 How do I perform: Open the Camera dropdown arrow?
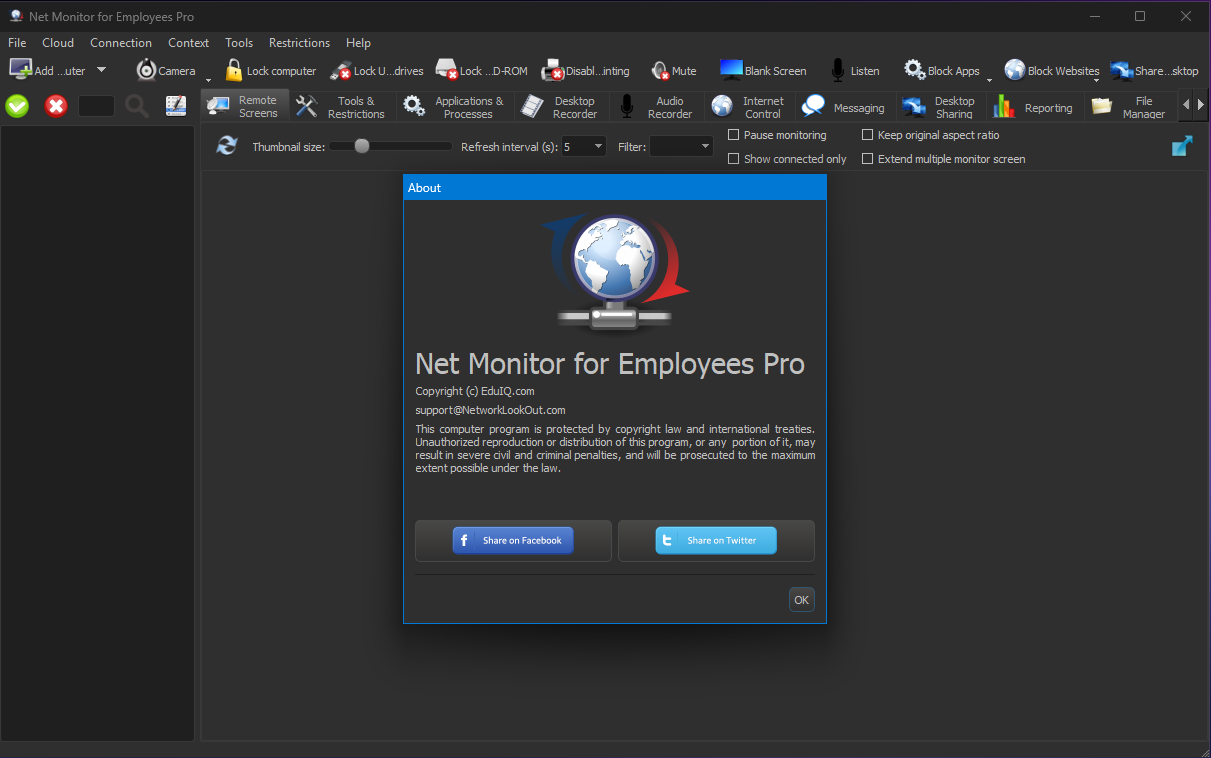(208, 80)
